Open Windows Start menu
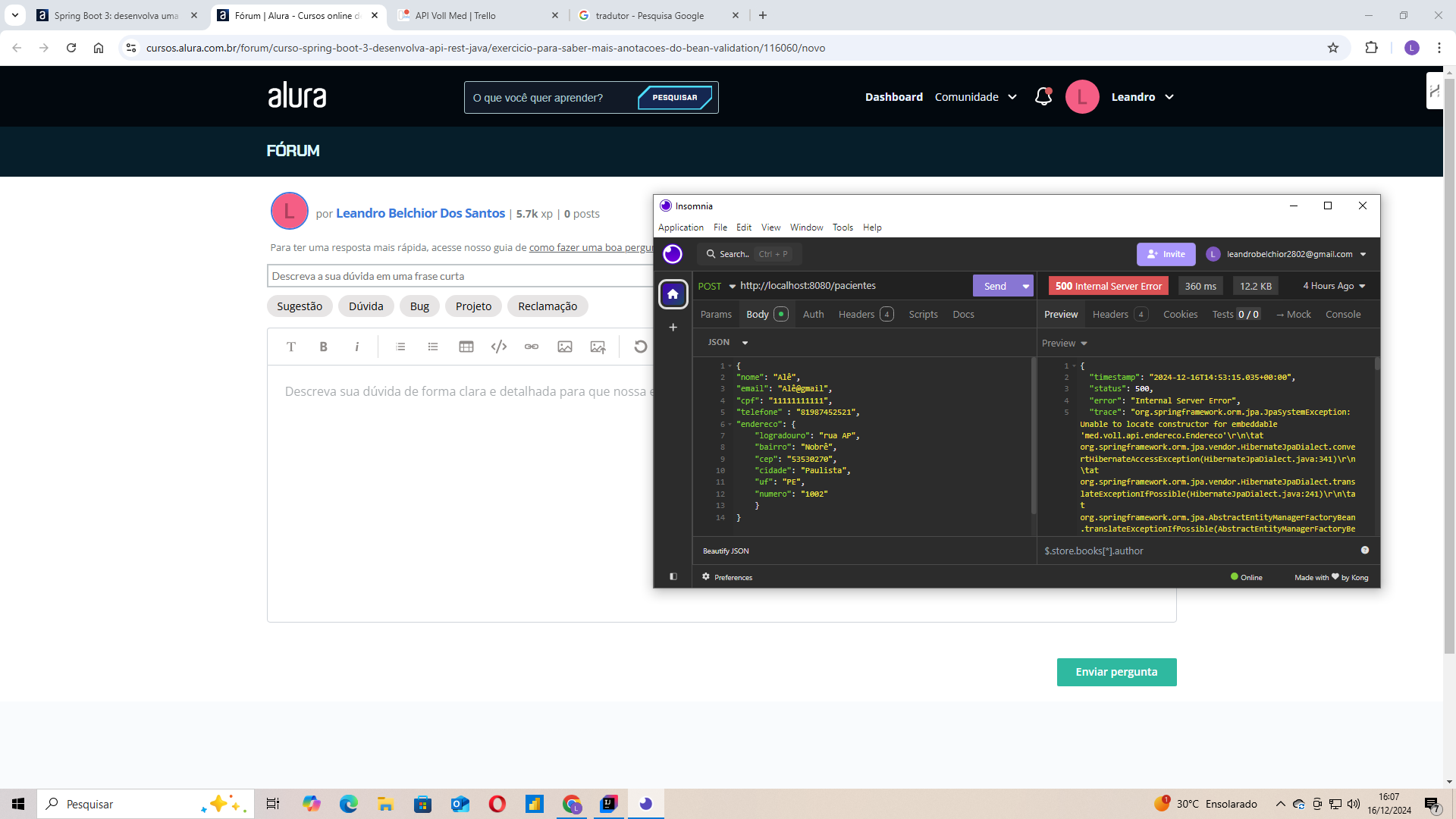Viewport: 1456px width, 819px height. coord(18,804)
